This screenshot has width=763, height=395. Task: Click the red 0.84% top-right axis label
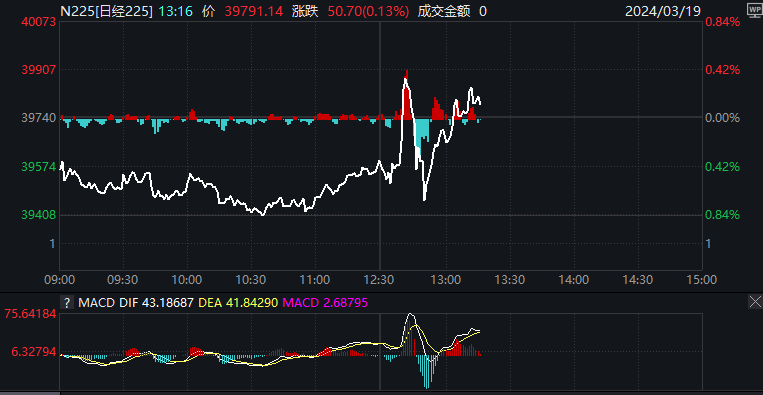[x=723, y=21]
